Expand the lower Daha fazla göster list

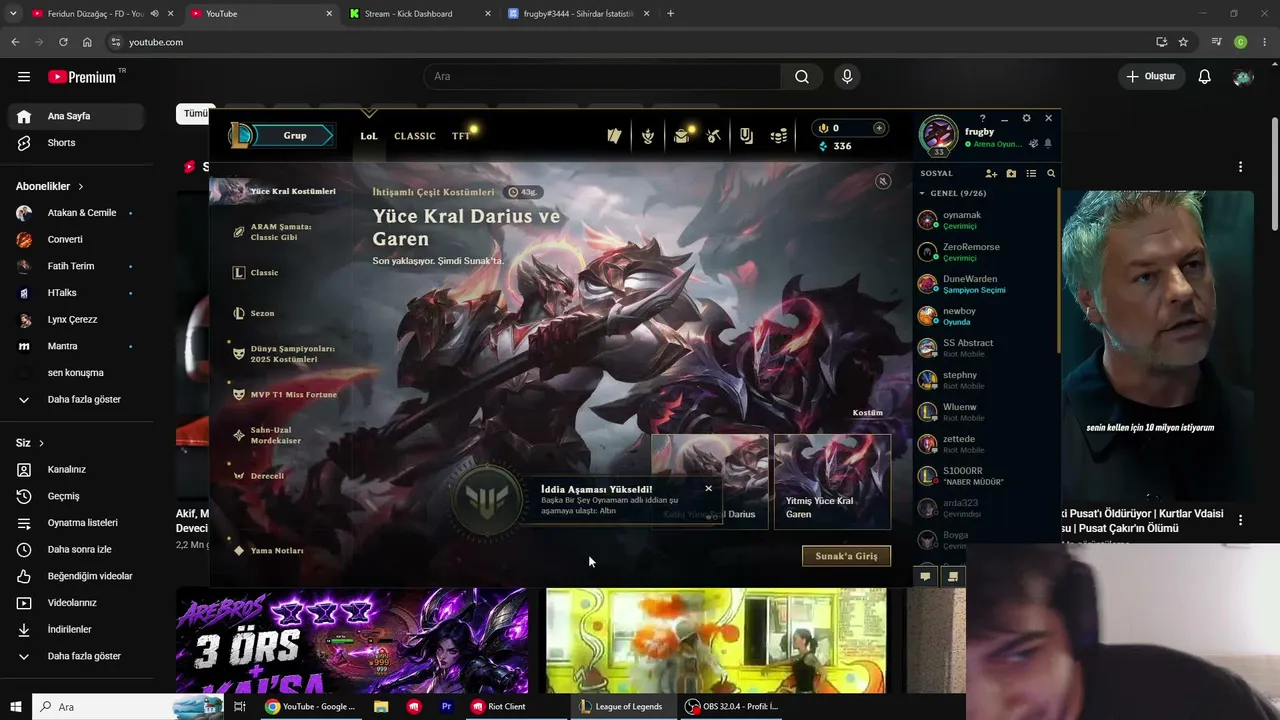click(x=77, y=656)
